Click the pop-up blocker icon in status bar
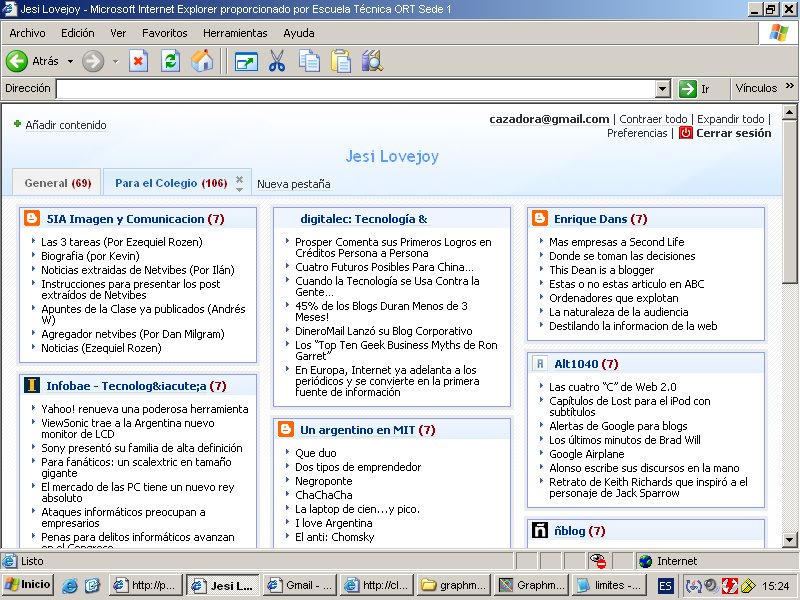The height and width of the screenshot is (600, 800). coord(597,561)
